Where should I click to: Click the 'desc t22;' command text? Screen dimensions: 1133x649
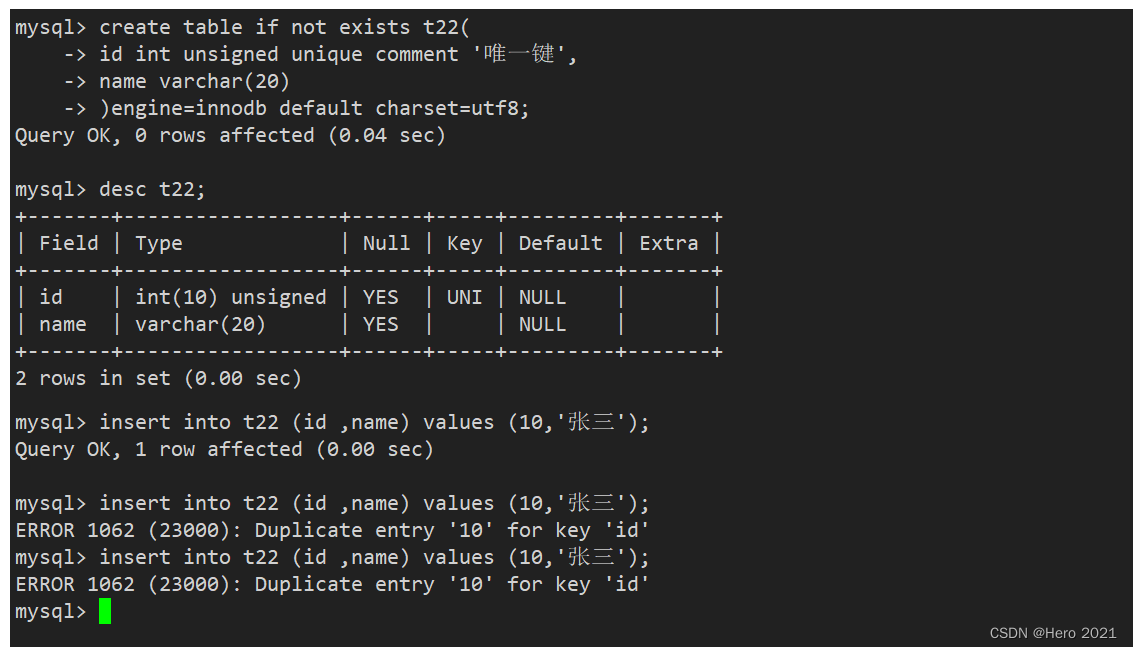coord(152,189)
